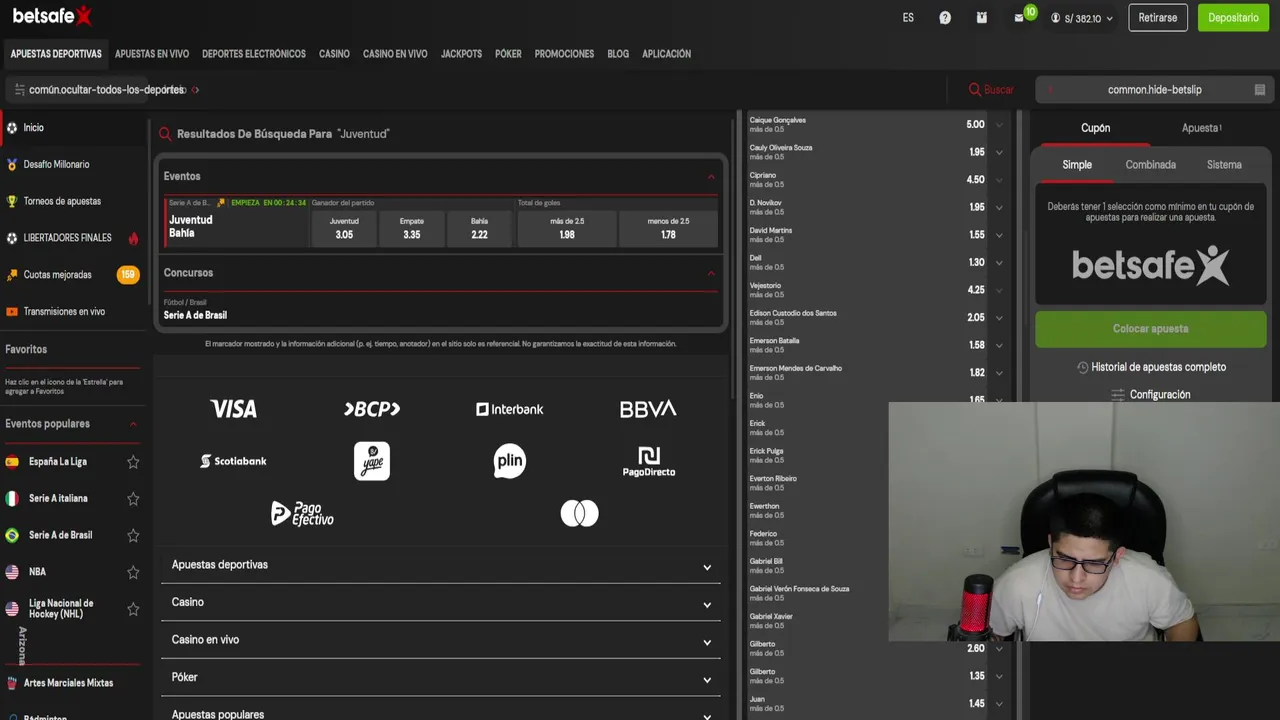Open Historial de apuestas completo link
The height and width of the screenshot is (720, 1280).
(x=1158, y=368)
